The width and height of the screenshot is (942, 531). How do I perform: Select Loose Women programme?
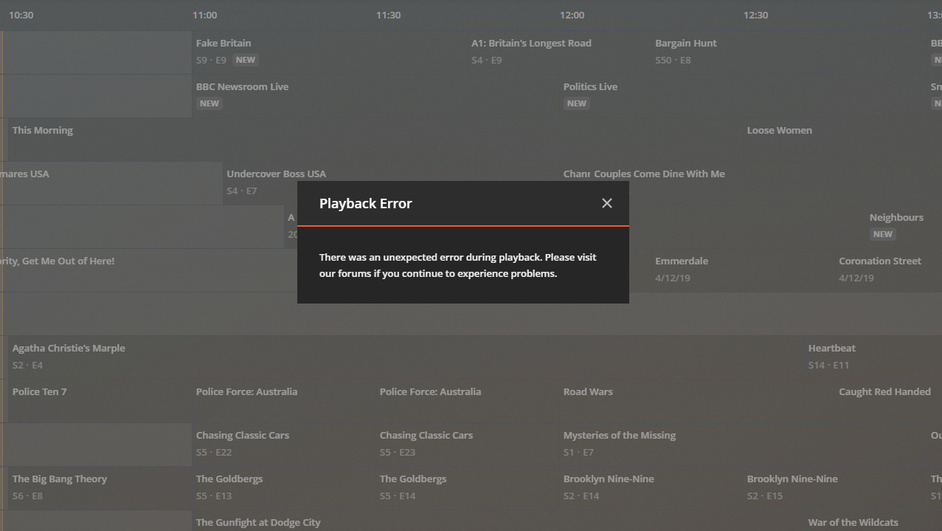pos(843,139)
